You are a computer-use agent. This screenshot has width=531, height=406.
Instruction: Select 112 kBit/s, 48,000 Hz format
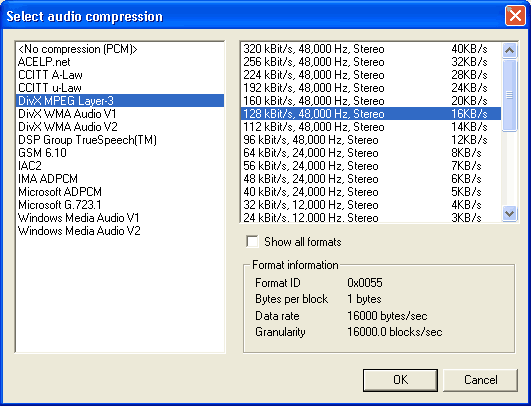371,127
